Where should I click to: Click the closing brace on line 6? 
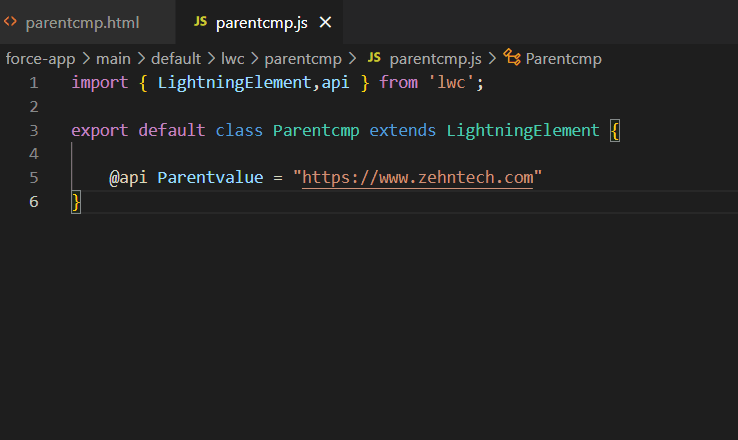pos(76,202)
